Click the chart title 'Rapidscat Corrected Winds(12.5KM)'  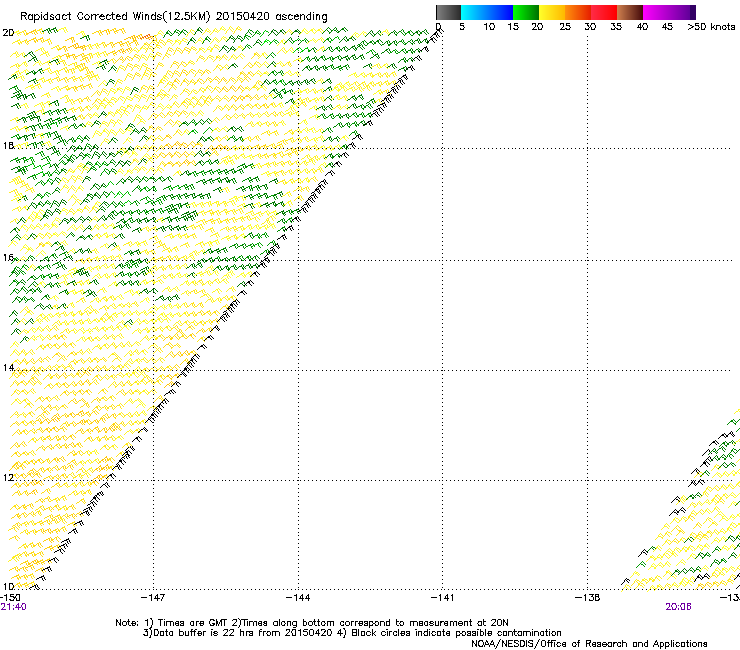point(115,16)
